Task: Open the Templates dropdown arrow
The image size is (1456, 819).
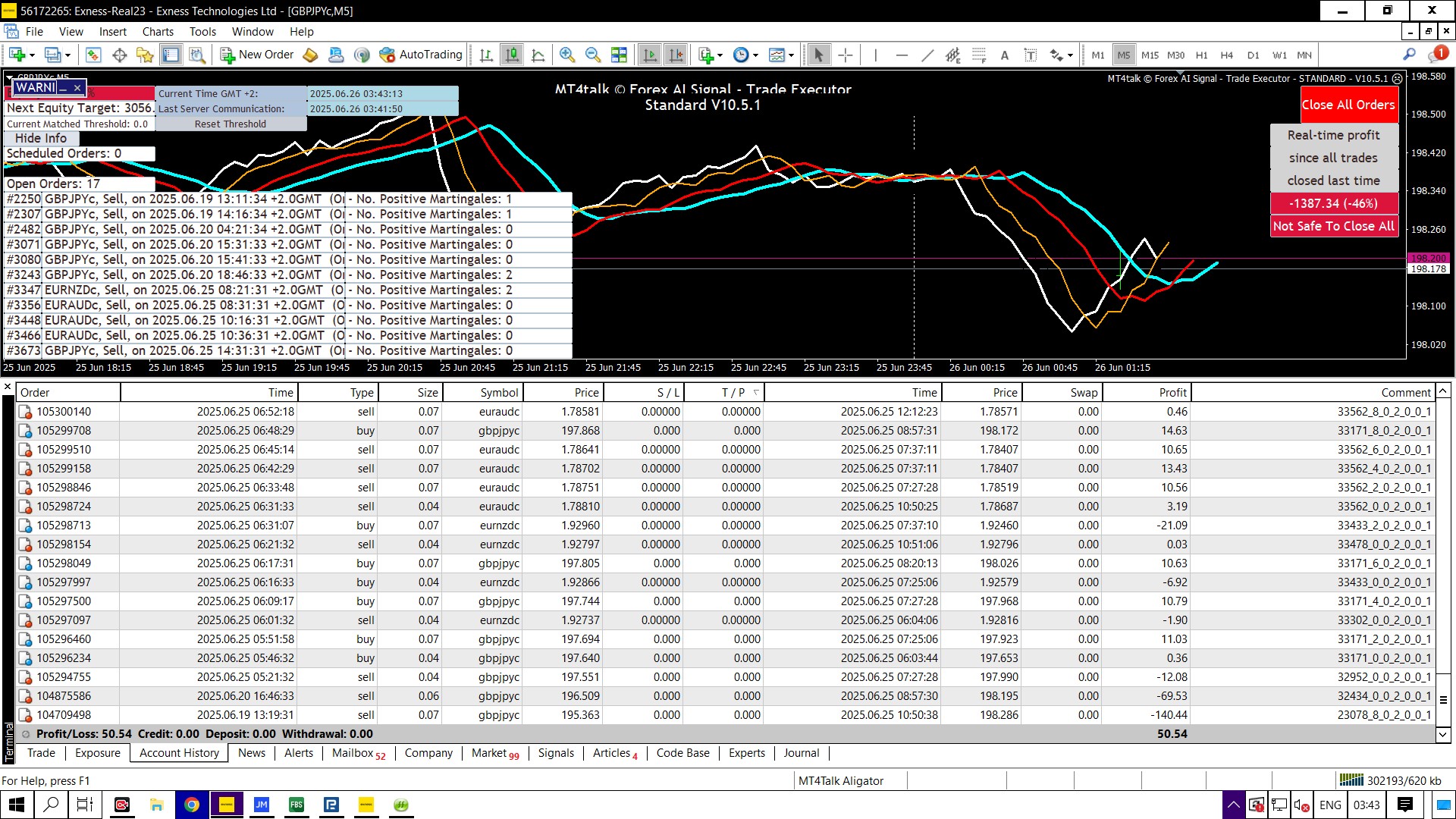Action: click(791, 55)
